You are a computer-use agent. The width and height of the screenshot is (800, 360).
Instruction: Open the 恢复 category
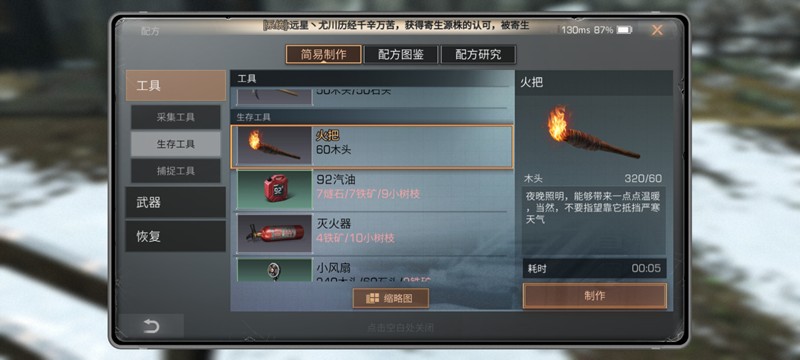176,236
